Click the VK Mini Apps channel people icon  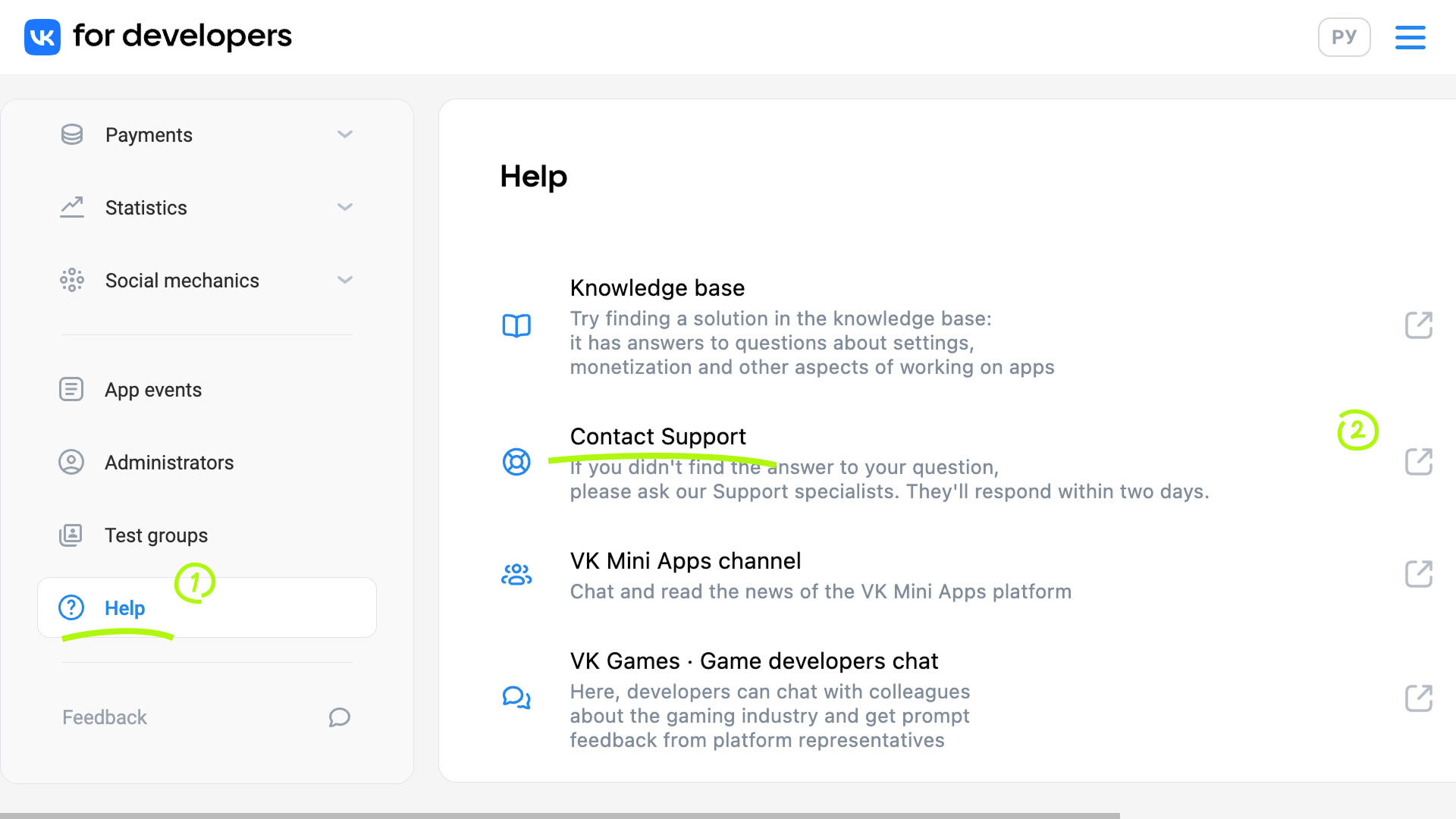(516, 574)
